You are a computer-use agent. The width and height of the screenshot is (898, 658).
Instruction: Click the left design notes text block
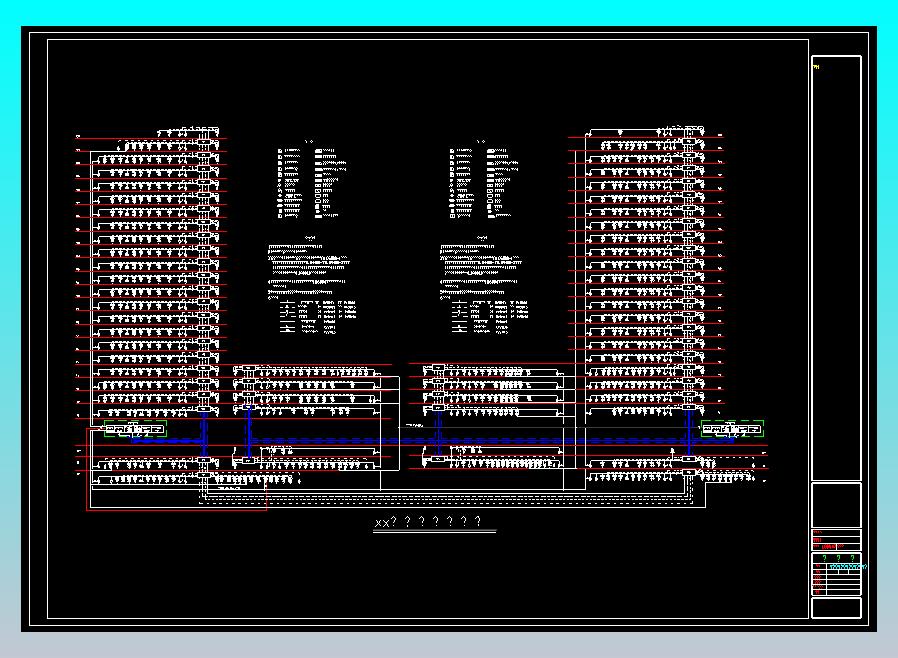pyautogui.click(x=309, y=271)
